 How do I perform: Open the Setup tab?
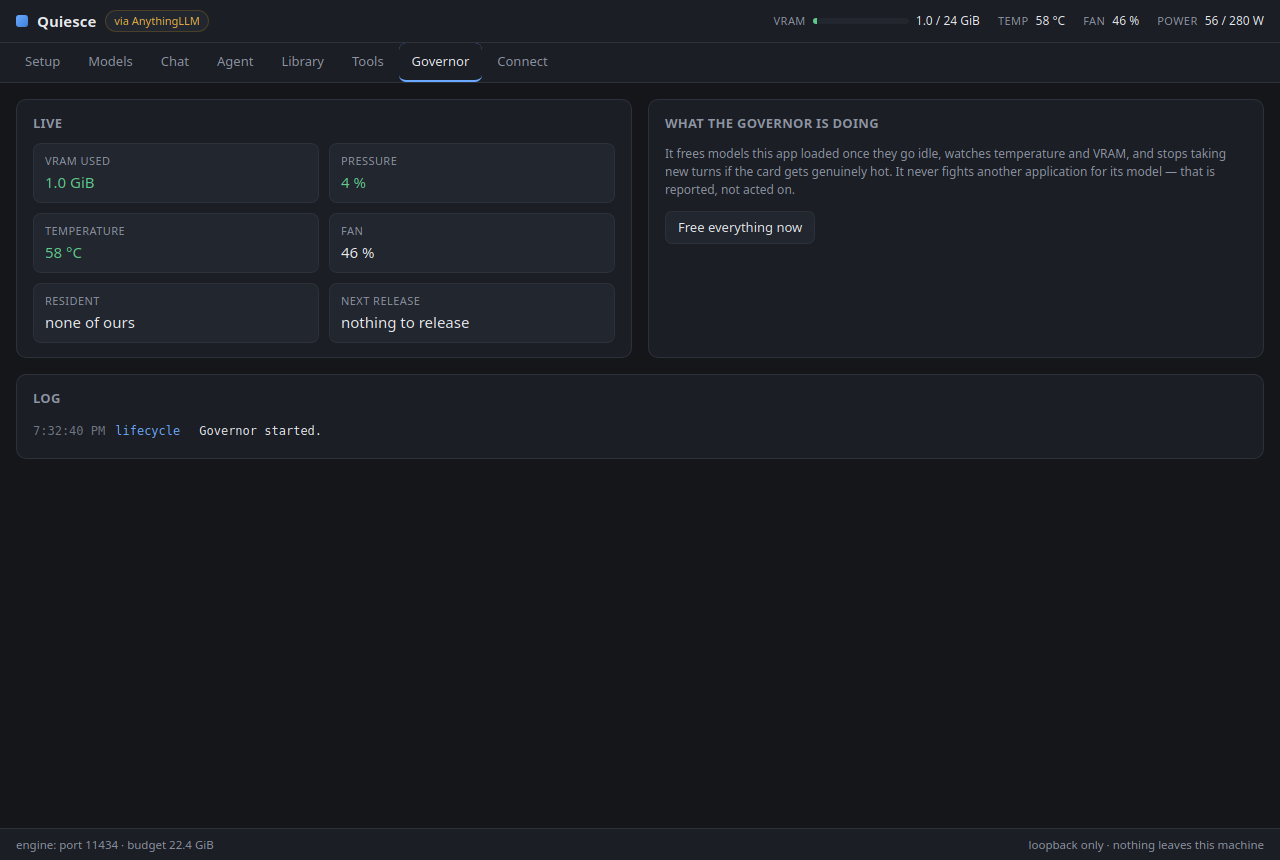tap(43, 61)
